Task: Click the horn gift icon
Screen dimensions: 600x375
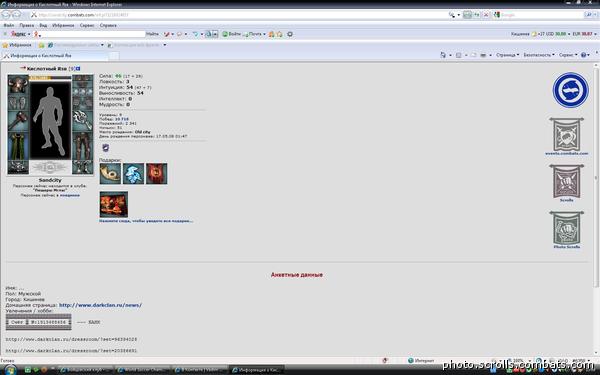Action: 110,173
